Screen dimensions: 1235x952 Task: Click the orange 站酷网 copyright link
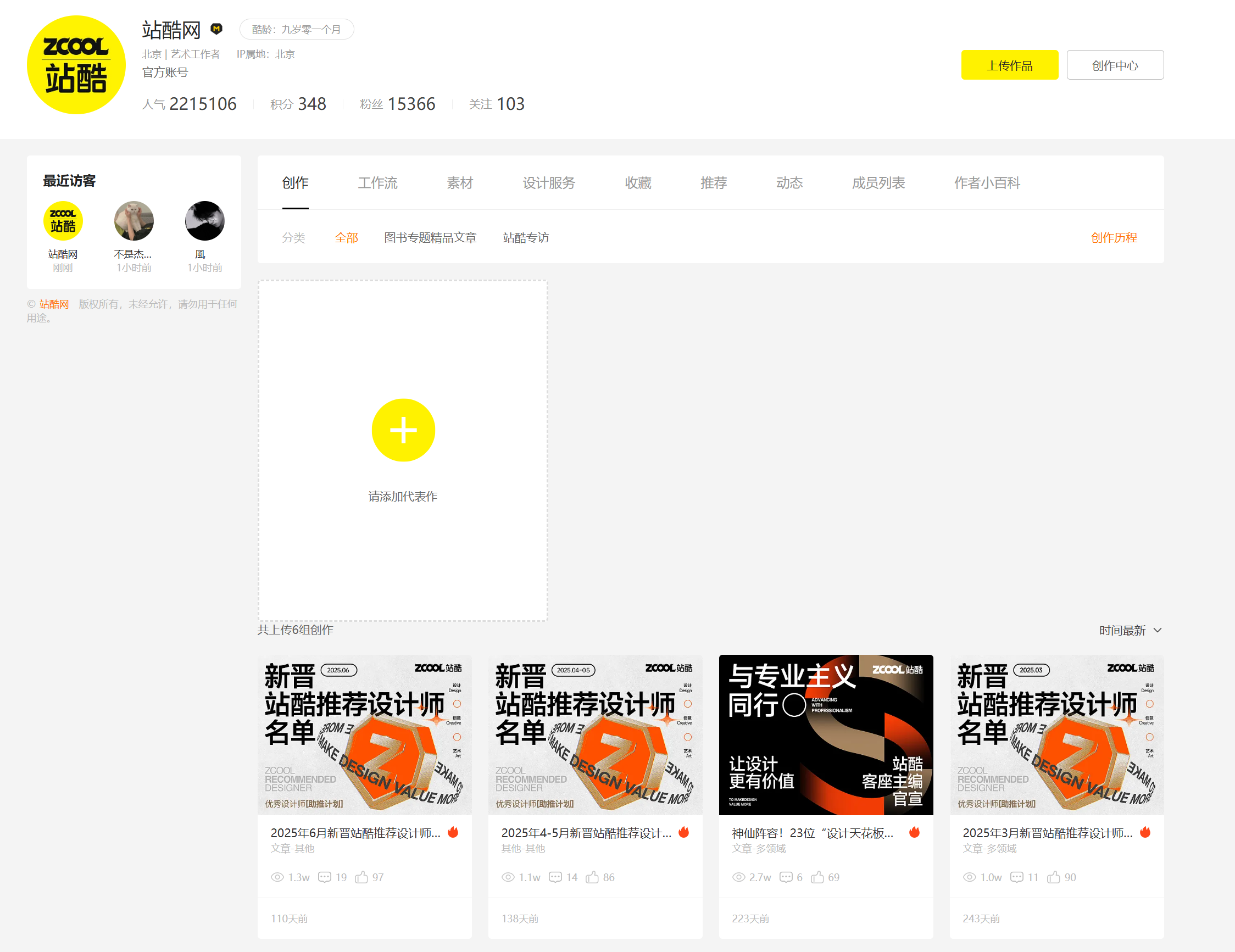pyautogui.click(x=54, y=304)
